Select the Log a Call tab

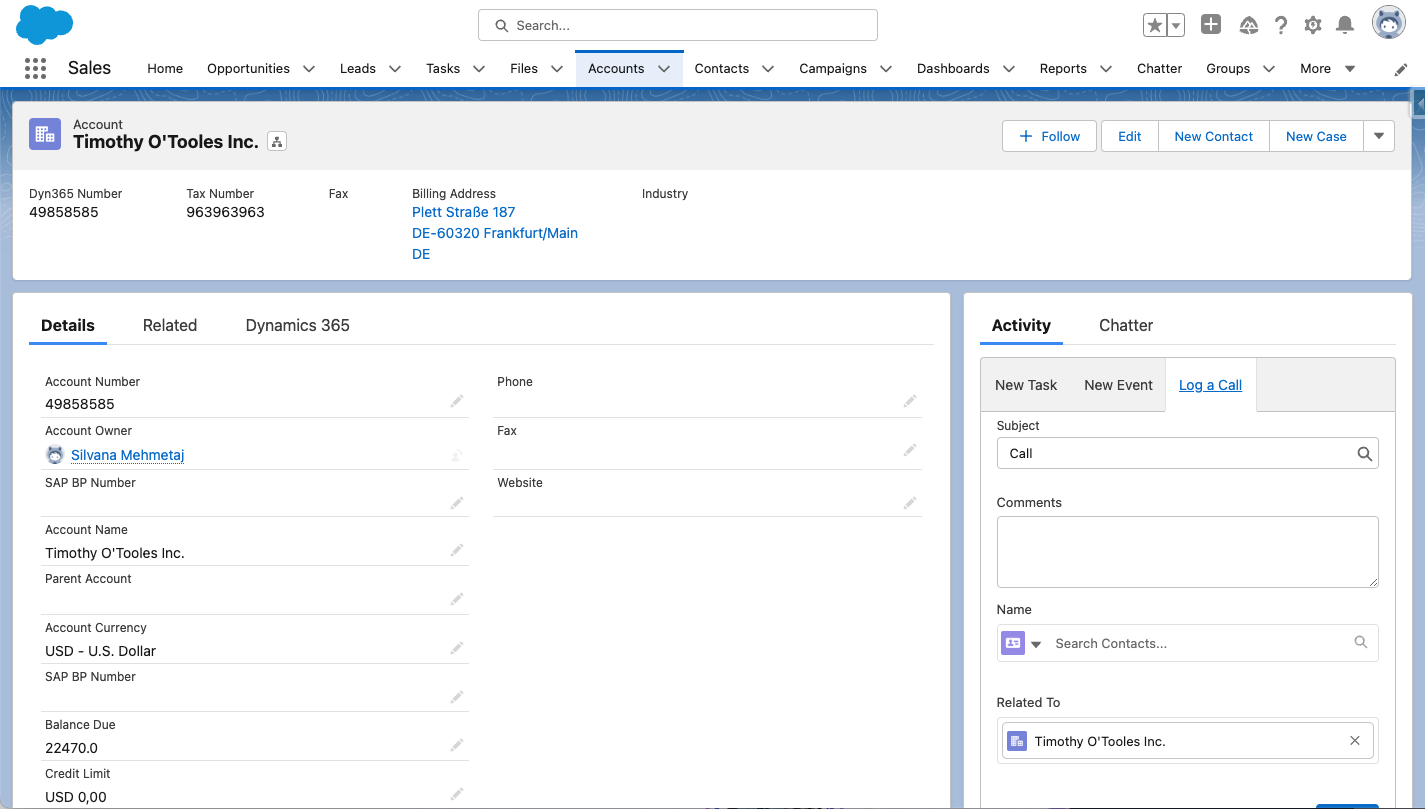[x=1210, y=385]
